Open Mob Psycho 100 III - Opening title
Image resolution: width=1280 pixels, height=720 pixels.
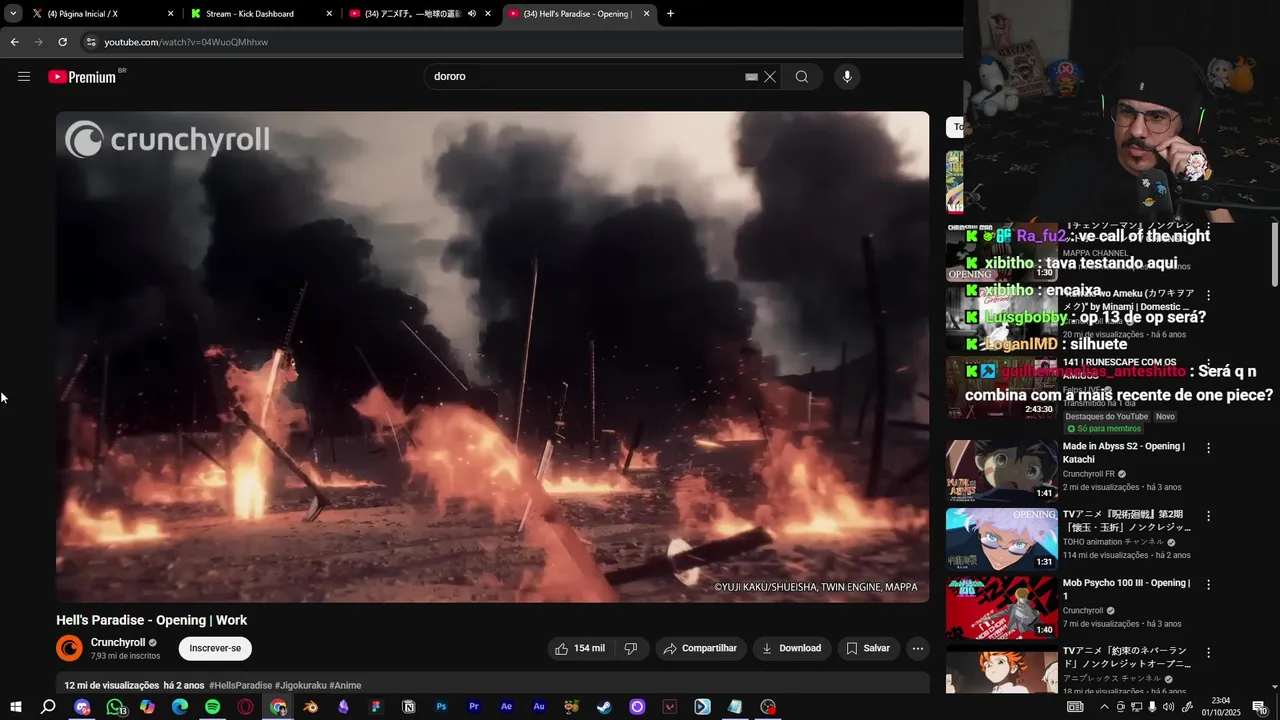[x=1127, y=589]
